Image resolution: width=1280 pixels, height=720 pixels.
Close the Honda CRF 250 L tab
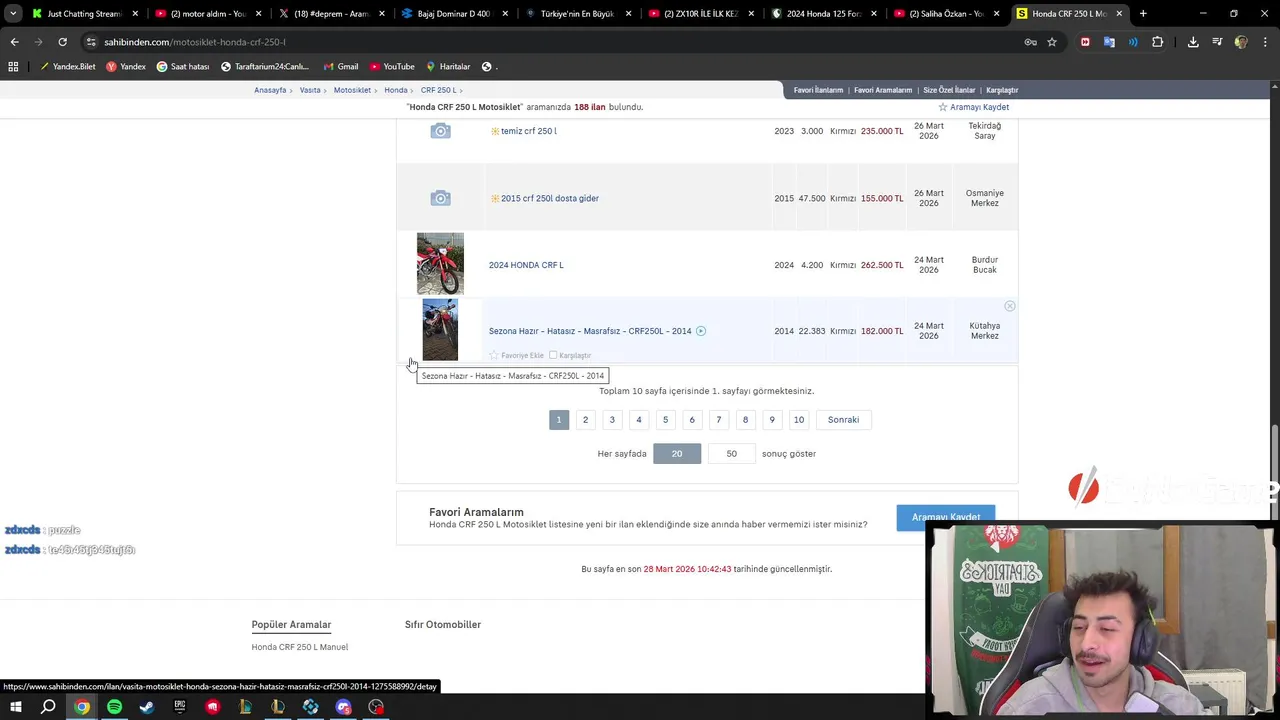1119,14
